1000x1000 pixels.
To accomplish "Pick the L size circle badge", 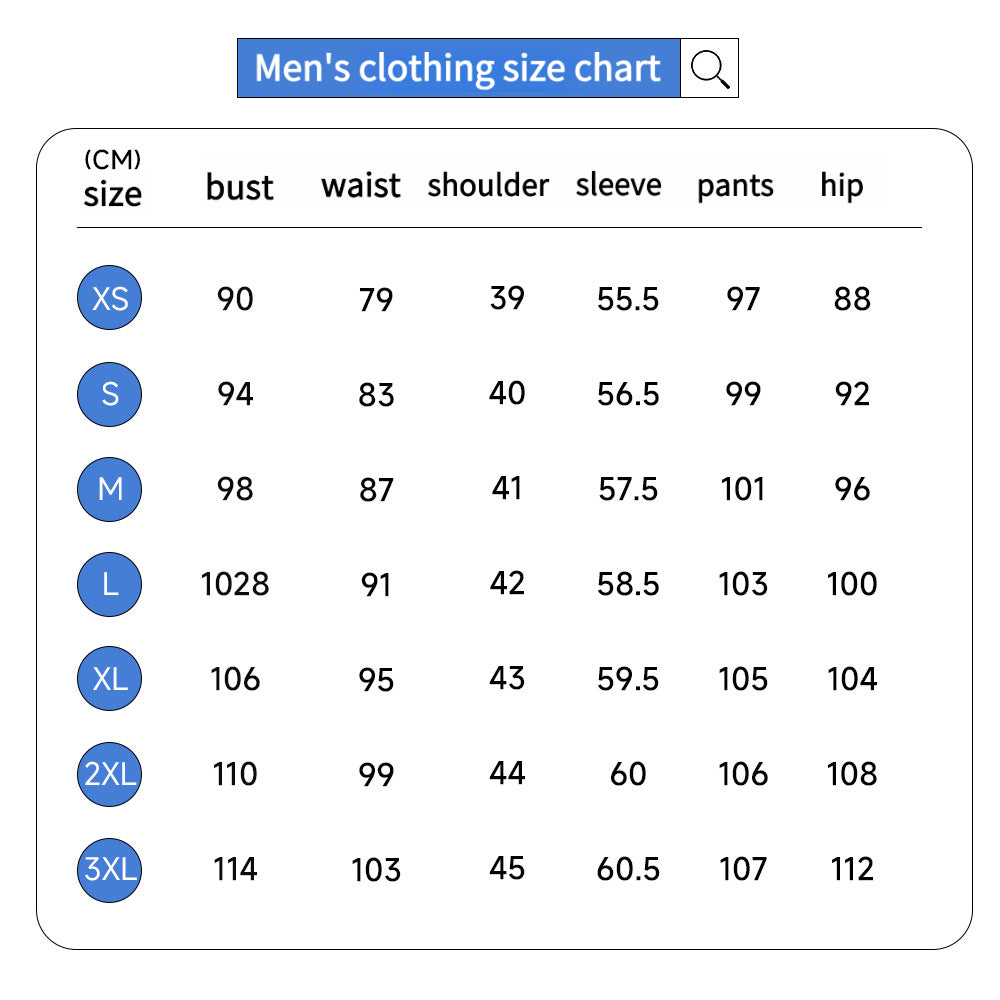I will [109, 584].
